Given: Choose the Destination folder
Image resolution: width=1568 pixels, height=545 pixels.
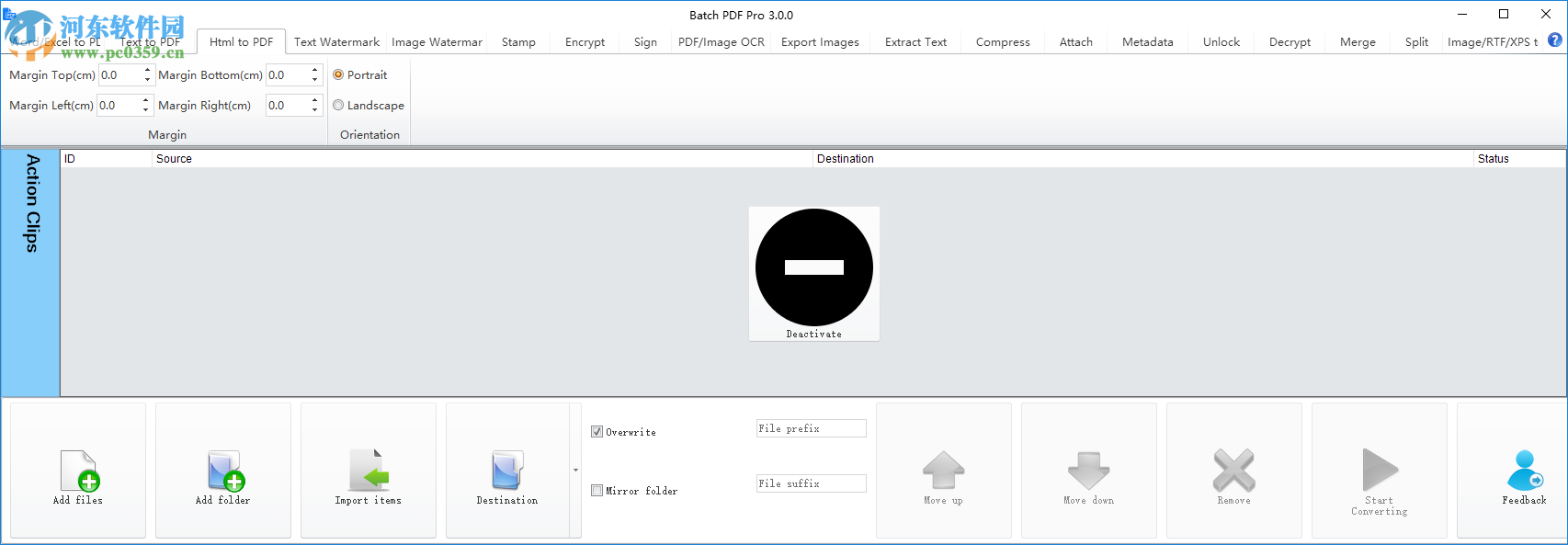Looking at the screenshot, I should pos(507,471).
